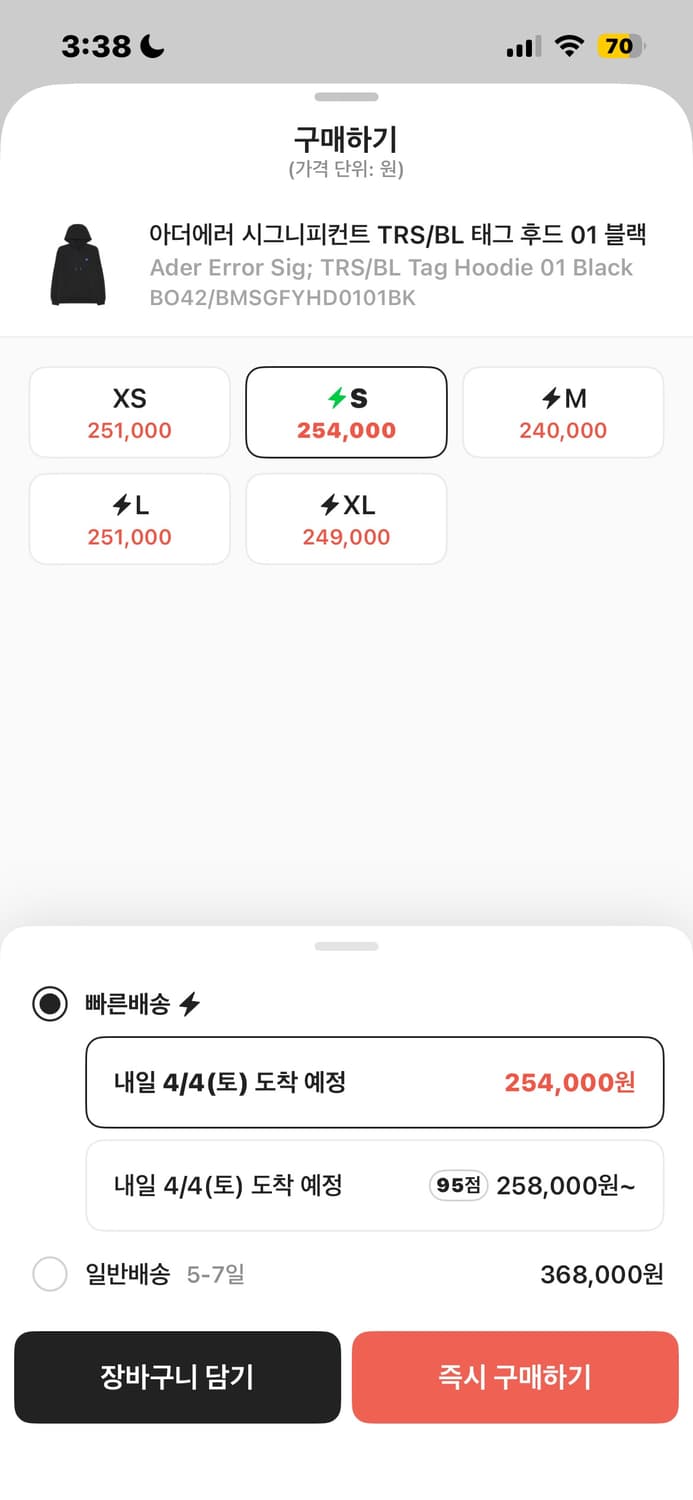Select the 빠른배송 fast shipping radio button

pos(49,1003)
